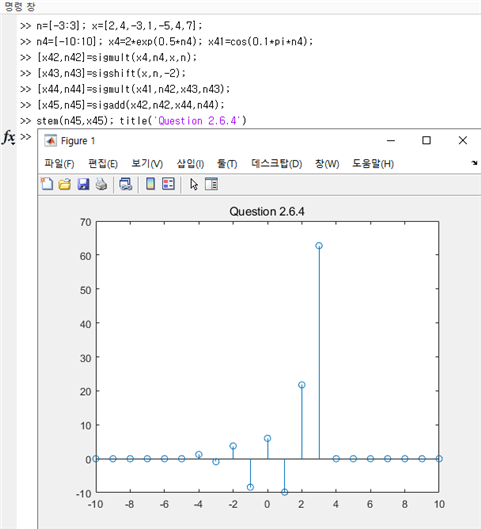The image size is (481, 529).
Task: Click the command line 'n=[-3:3]; x=[2,4,-3,1,-5,4,7];'
Action: click(119, 26)
